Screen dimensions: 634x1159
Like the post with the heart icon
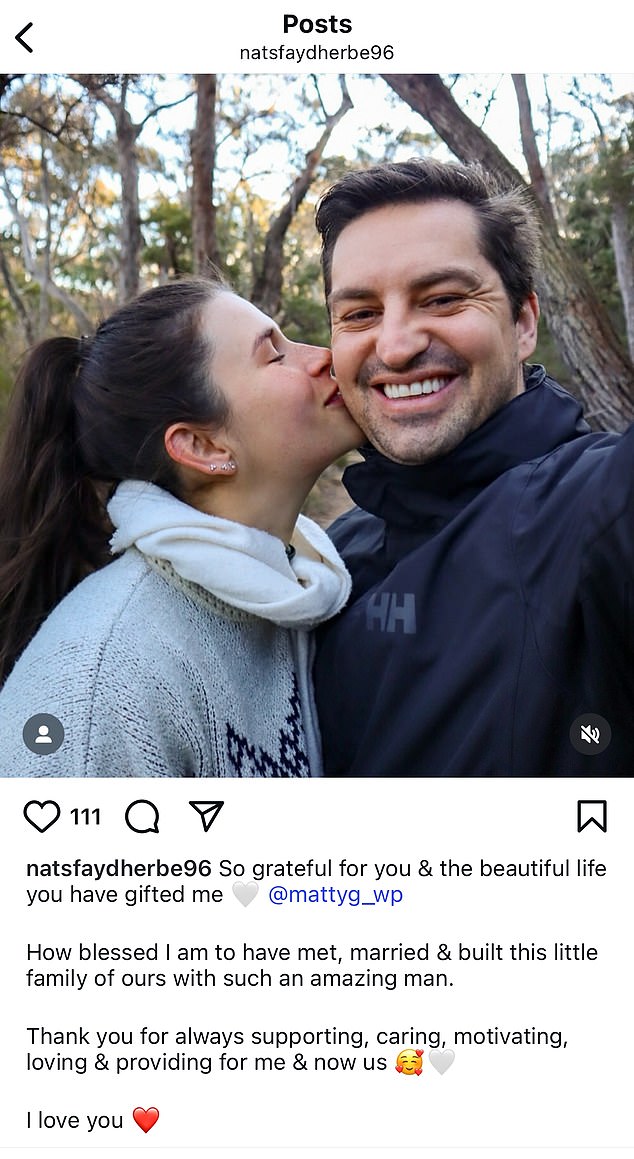(42, 816)
